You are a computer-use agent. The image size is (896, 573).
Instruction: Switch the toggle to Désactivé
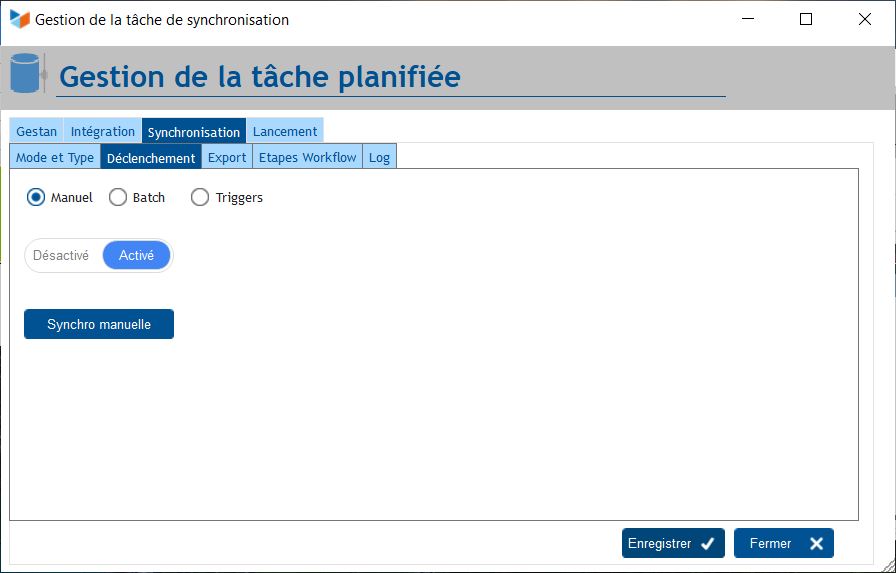62,256
